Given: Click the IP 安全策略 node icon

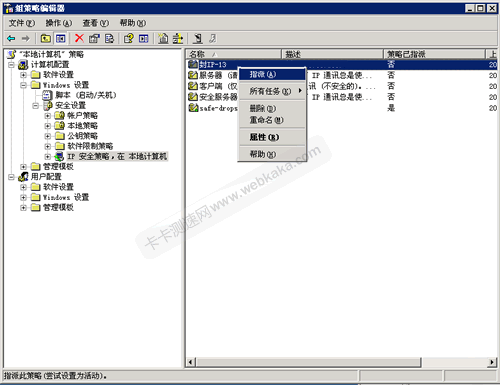Looking at the screenshot, I should pos(60,156).
